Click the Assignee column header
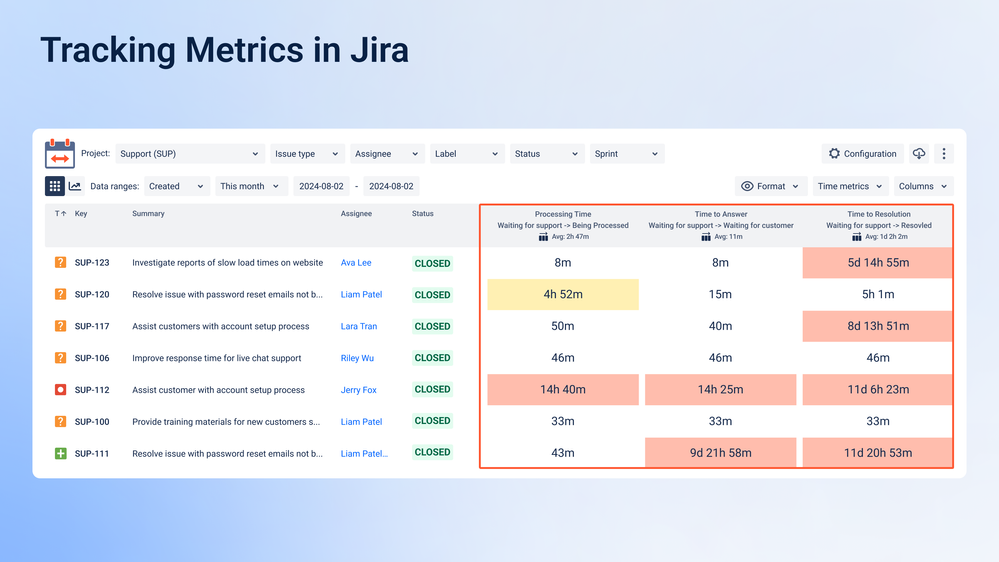The width and height of the screenshot is (999, 562). pyautogui.click(x=356, y=213)
